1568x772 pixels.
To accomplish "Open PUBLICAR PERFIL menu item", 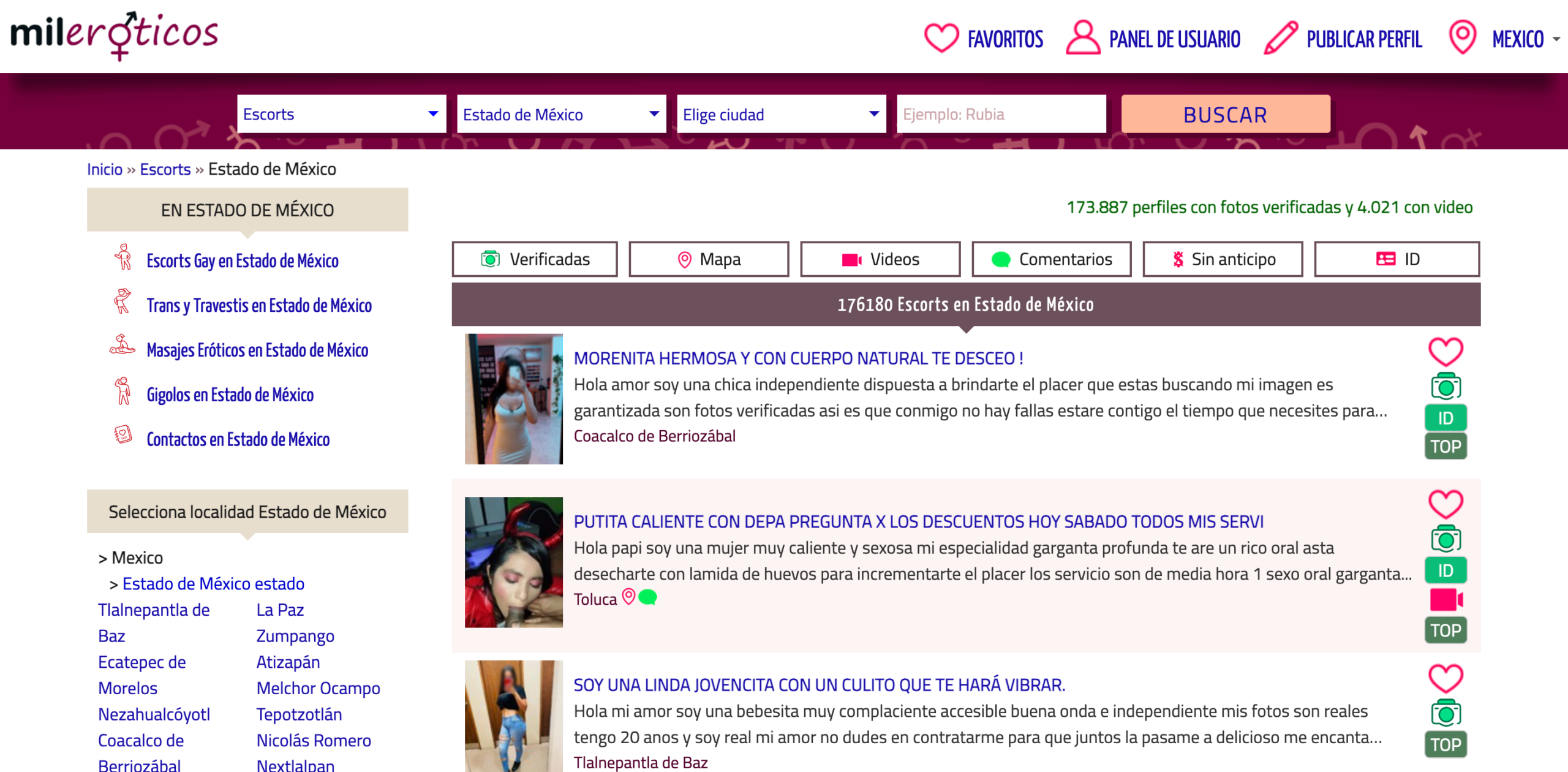I will [1364, 39].
